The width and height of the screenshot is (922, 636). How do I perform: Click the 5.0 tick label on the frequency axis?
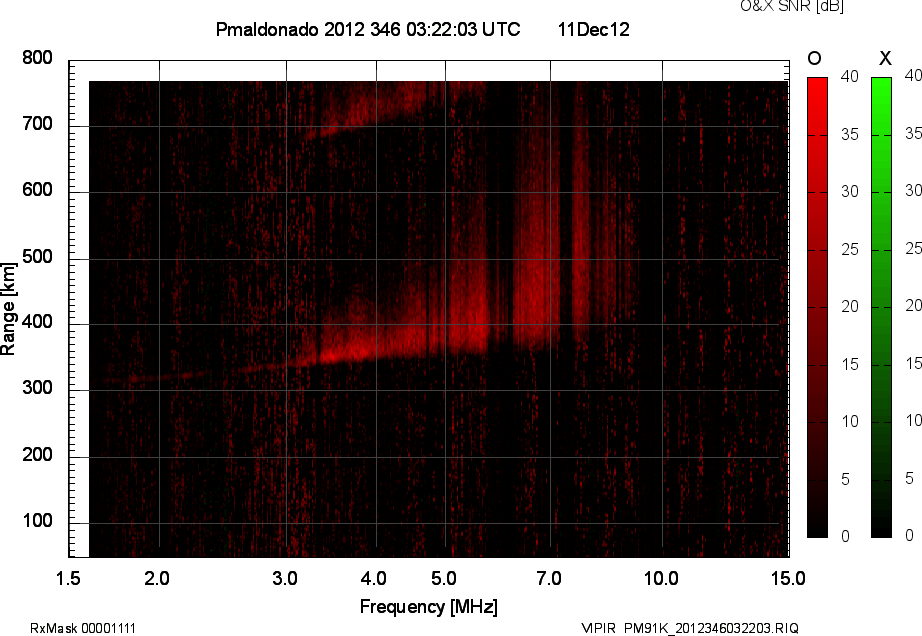point(443,578)
